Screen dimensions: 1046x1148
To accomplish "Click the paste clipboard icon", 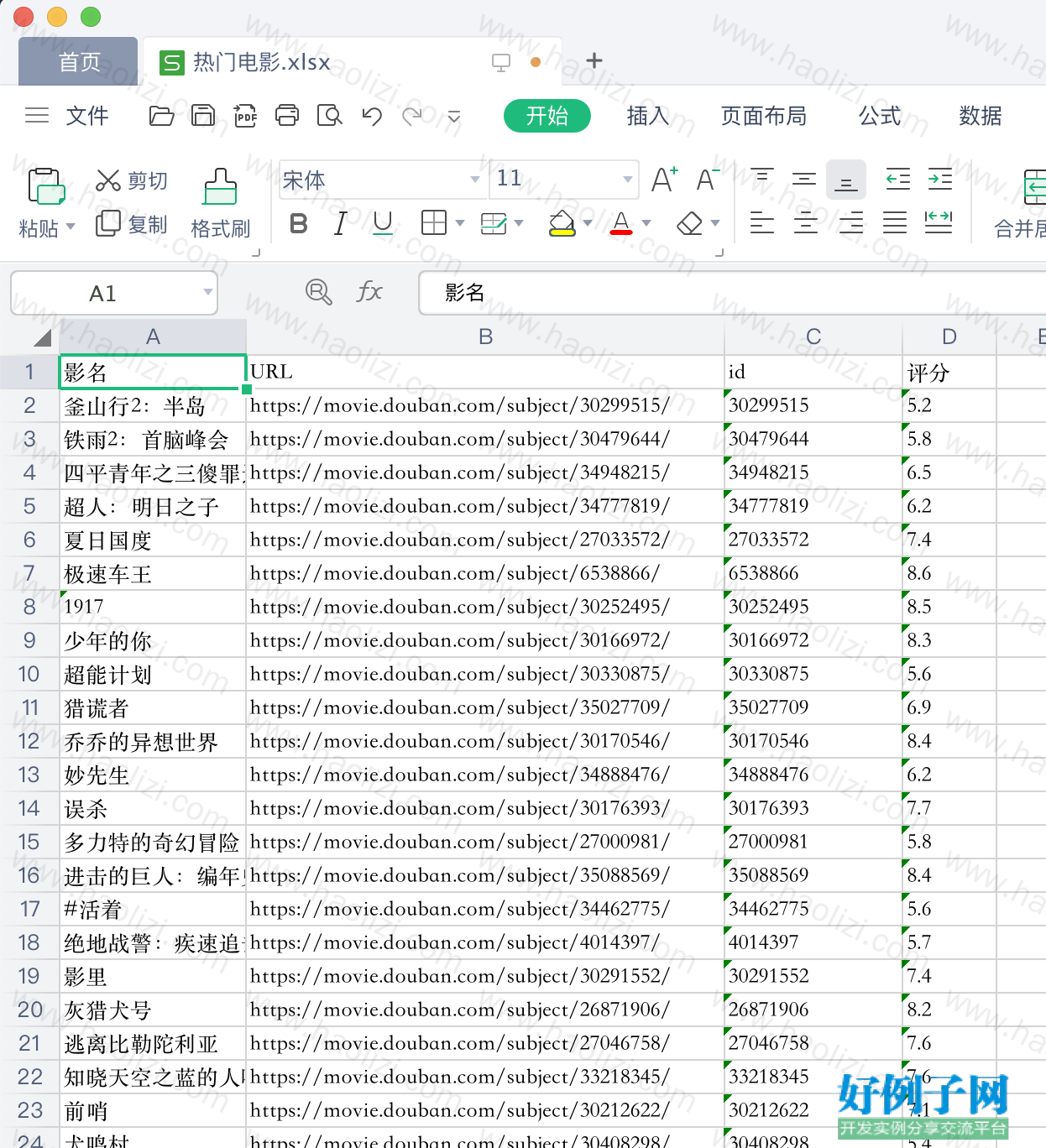I will (x=46, y=186).
